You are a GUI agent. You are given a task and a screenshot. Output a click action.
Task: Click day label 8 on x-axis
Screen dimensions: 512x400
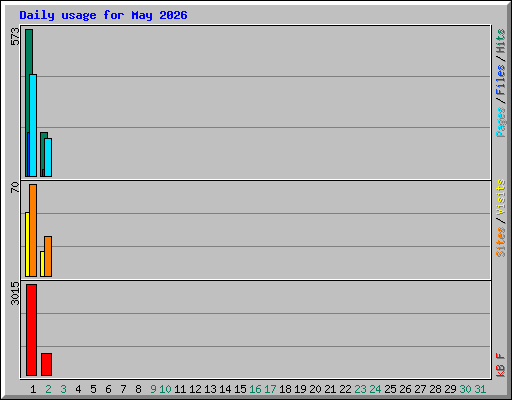tap(138, 389)
